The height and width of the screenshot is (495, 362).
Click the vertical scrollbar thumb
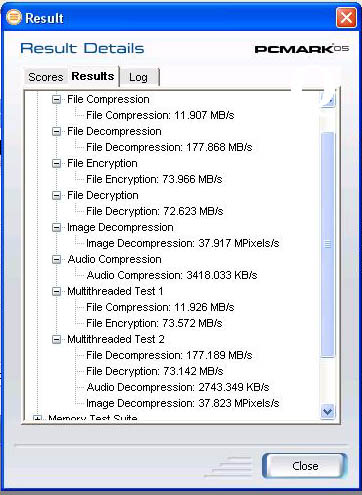coord(328,244)
